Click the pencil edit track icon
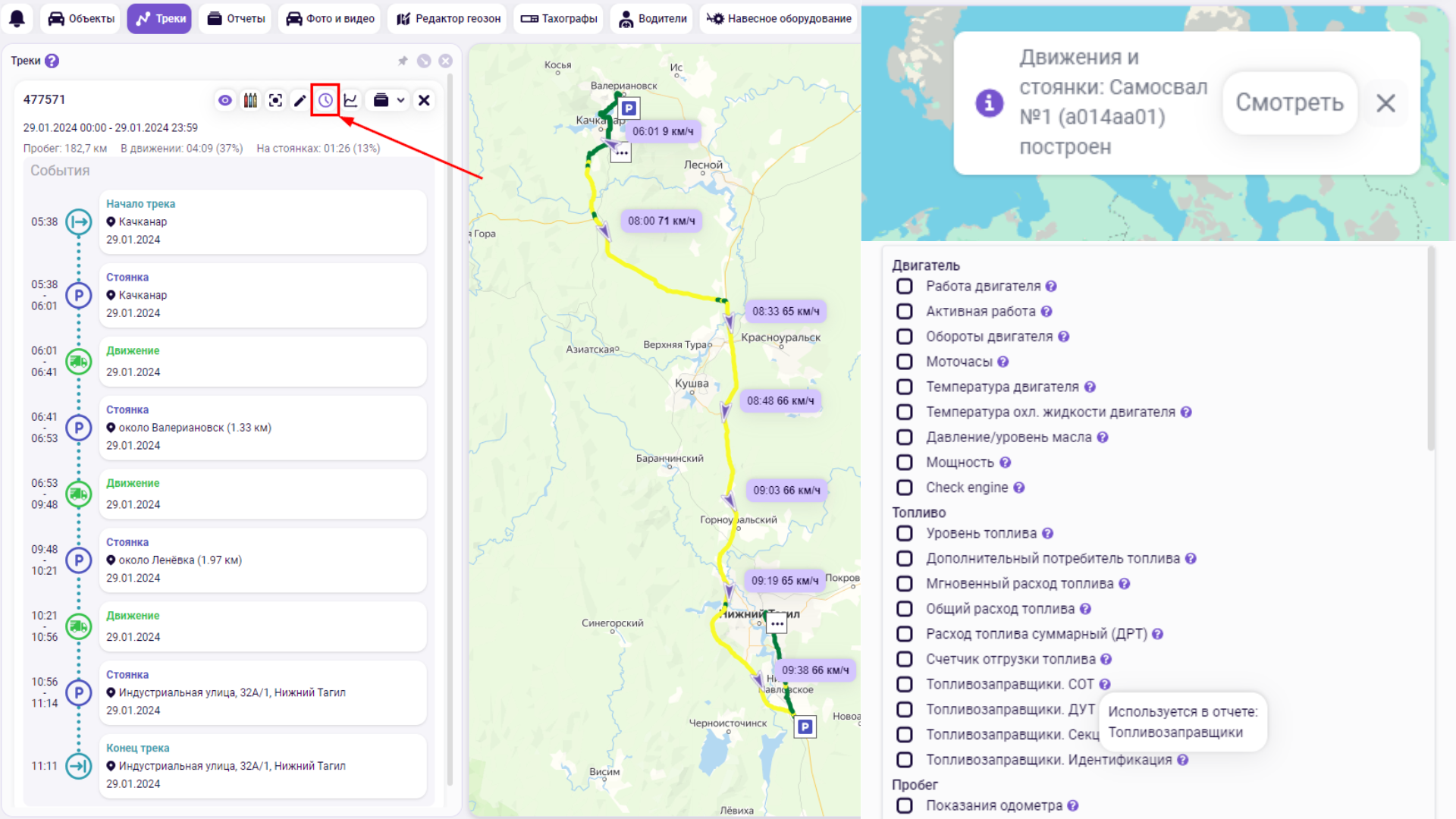 [300, 100]
